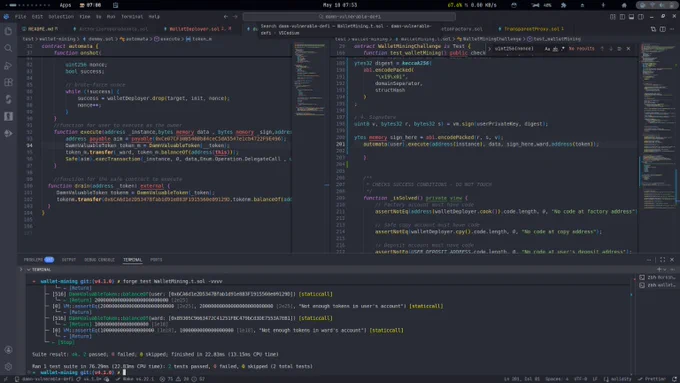
Task: Click execute in the left breadcrumb
Action: coord(170,39)
